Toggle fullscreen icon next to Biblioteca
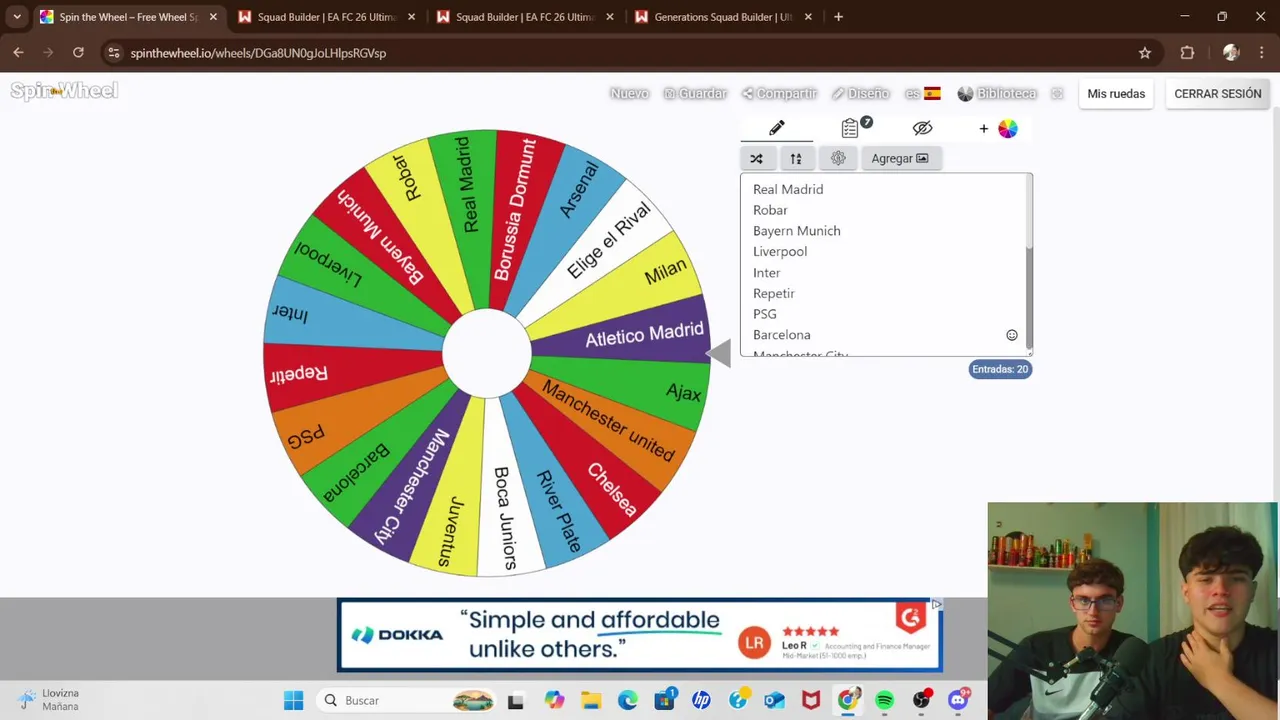Image resolution: width=1280 pixels, height=720 pixels. click(x=1057, y=94)
